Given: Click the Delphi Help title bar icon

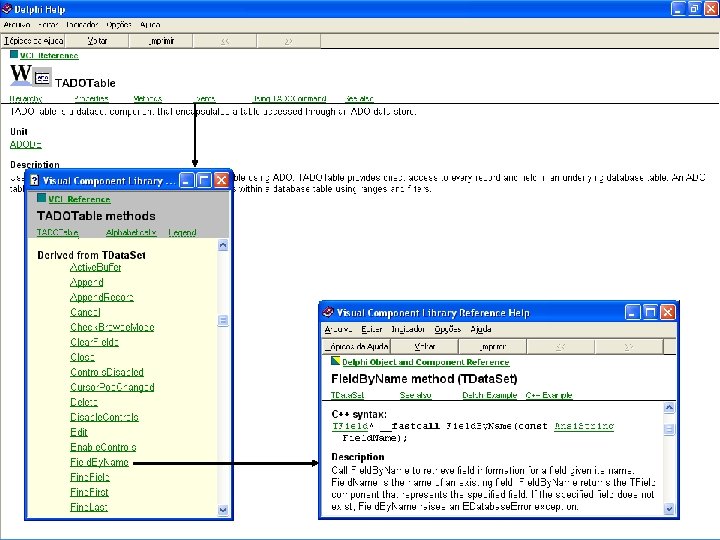Looking at the screenshot, I should point(8,7).
